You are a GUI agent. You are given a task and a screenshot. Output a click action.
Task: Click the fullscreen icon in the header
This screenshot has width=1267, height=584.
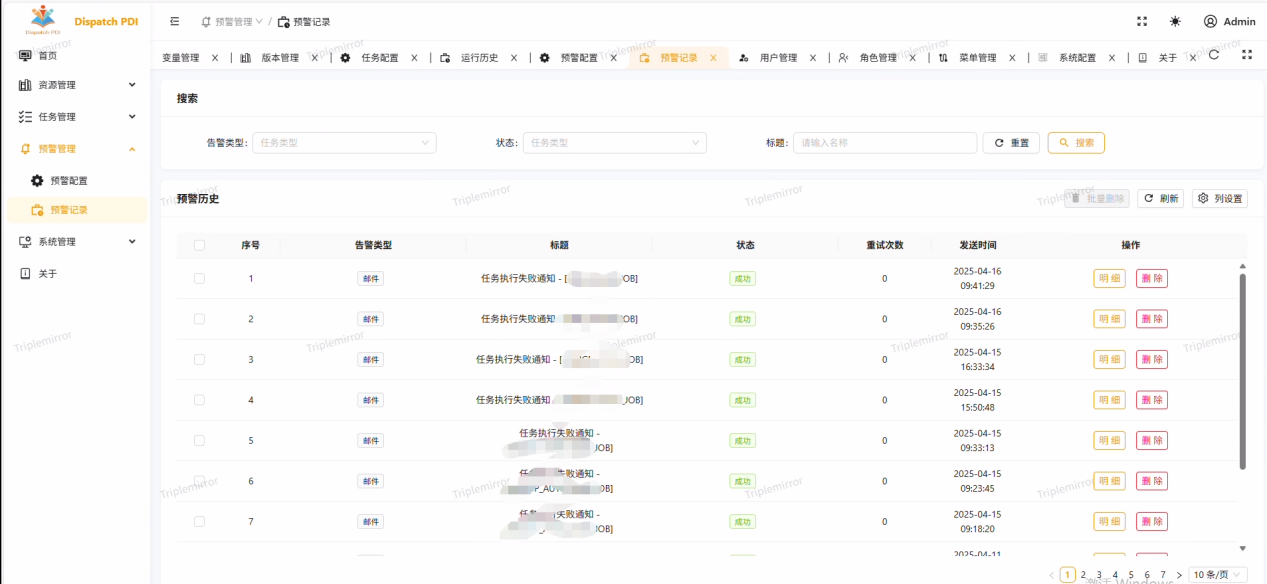(1142, 21)
